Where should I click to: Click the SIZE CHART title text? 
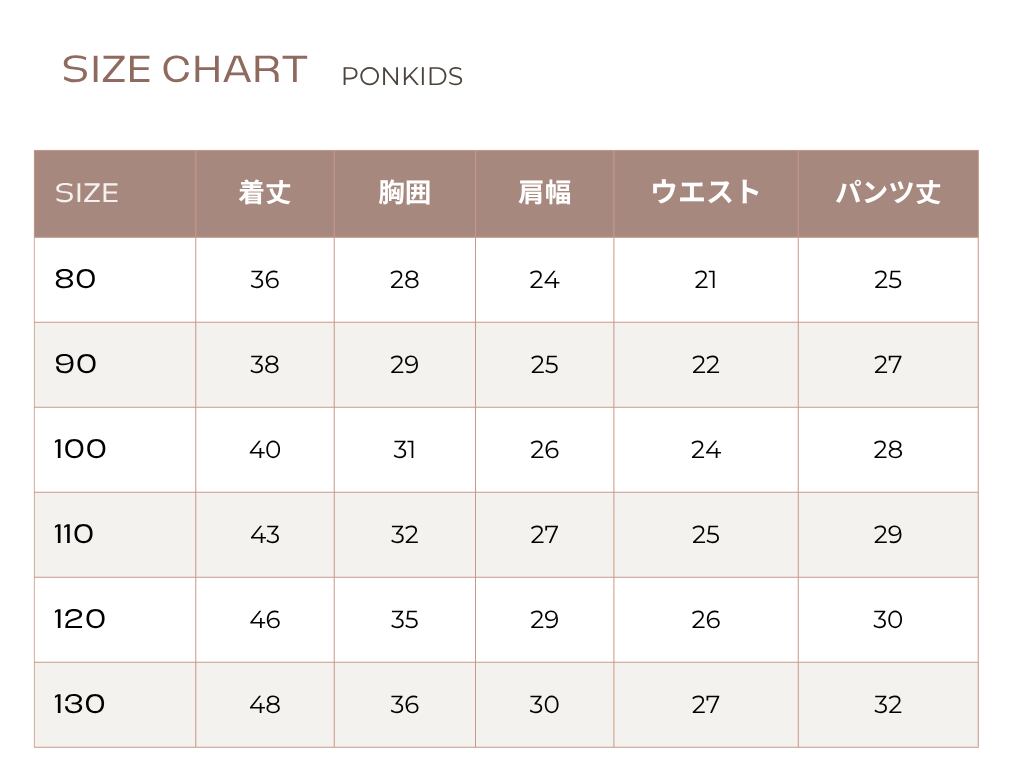pos(184,70)
